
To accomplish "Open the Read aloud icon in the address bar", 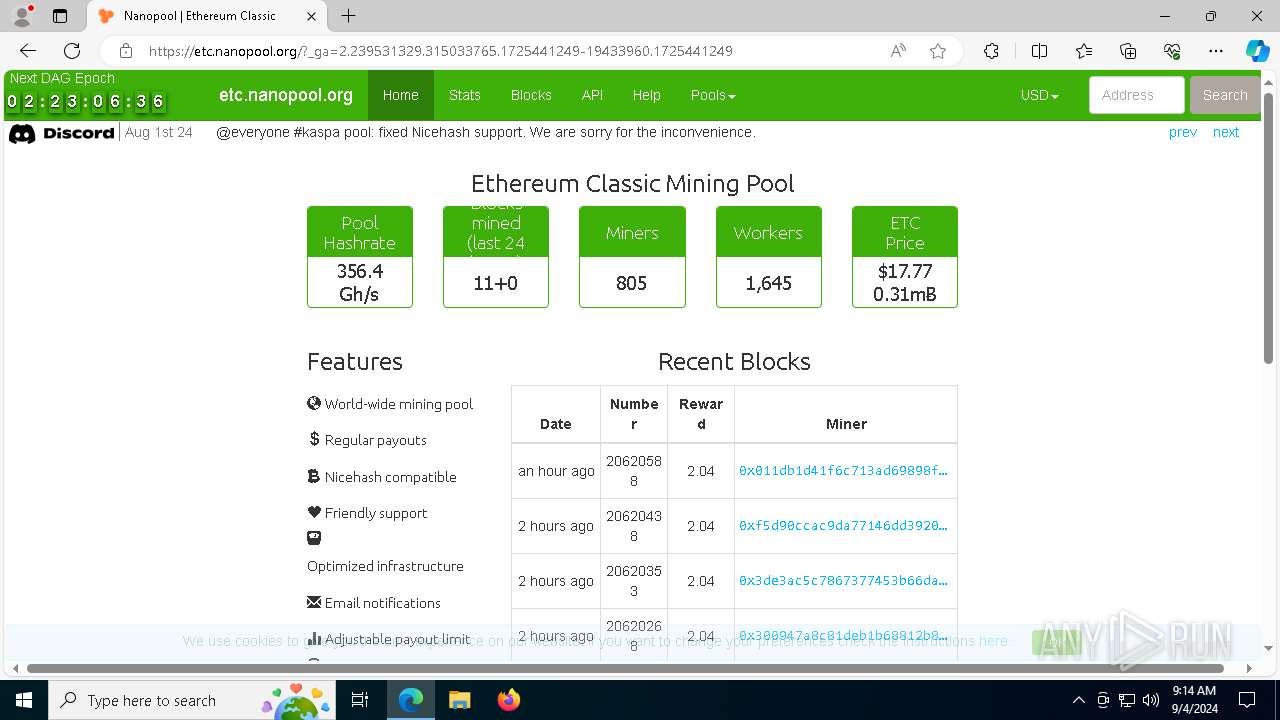I will (x=898, y=51).
